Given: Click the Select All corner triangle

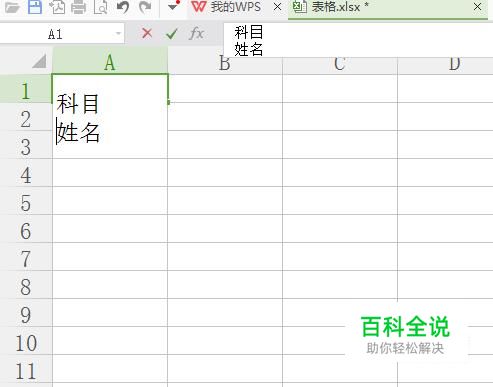Looking at the screenshot, I should pos(39,61).
